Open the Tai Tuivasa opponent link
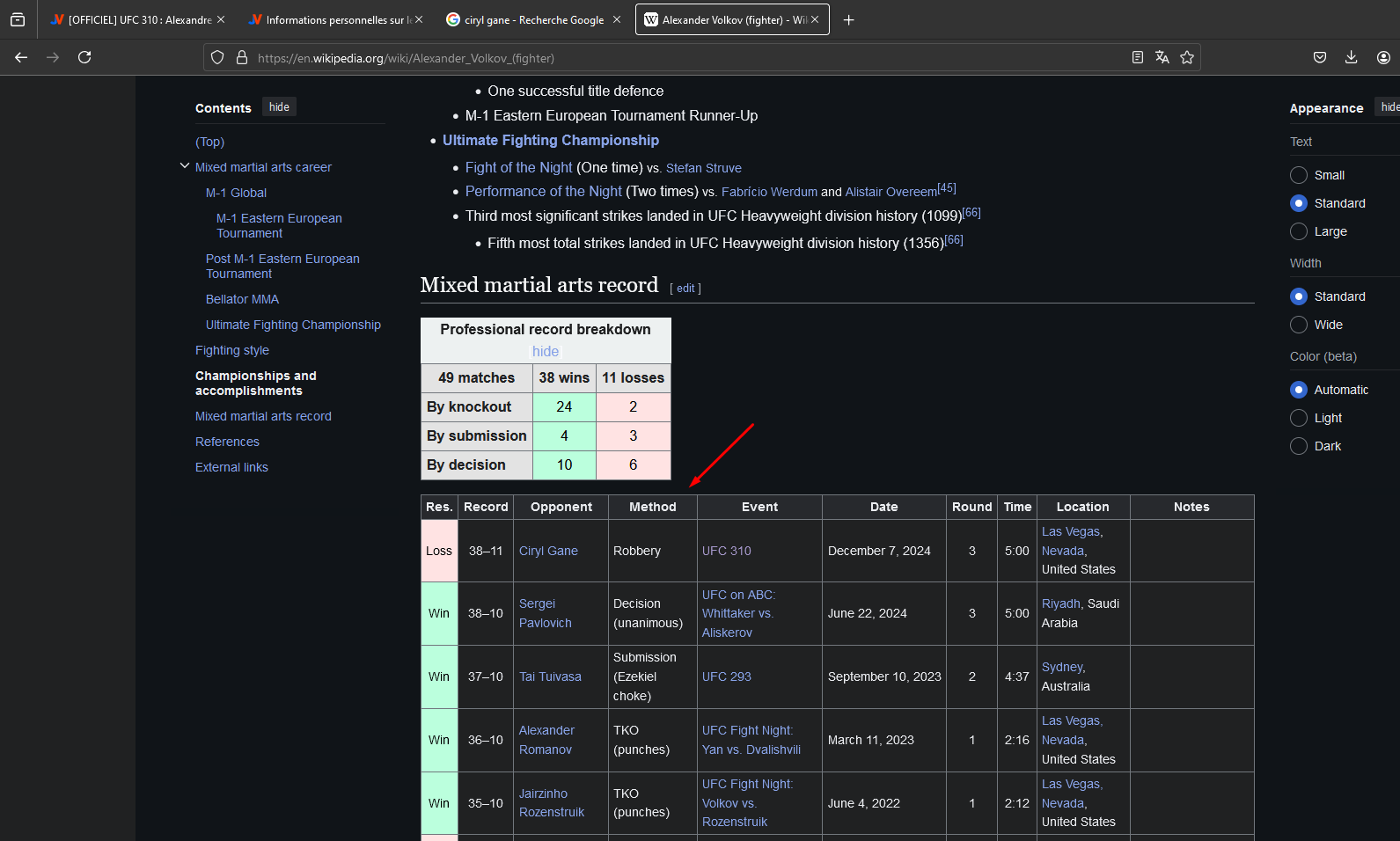The image size is (1400, 841). click(550, 676)
